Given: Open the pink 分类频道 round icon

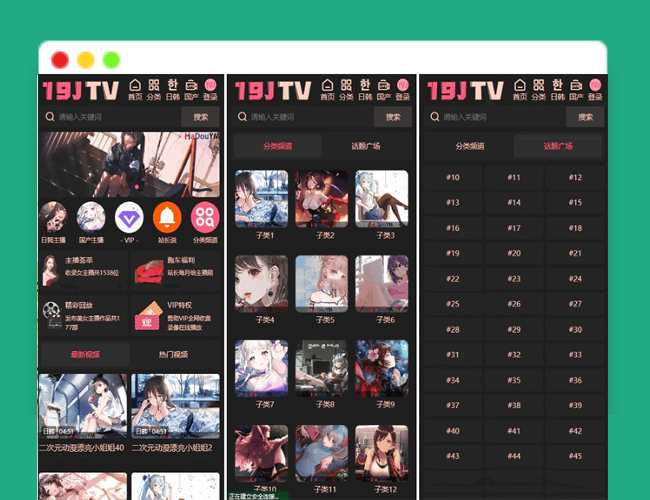Looking at the screenshot, I should (x=205, y=217).
